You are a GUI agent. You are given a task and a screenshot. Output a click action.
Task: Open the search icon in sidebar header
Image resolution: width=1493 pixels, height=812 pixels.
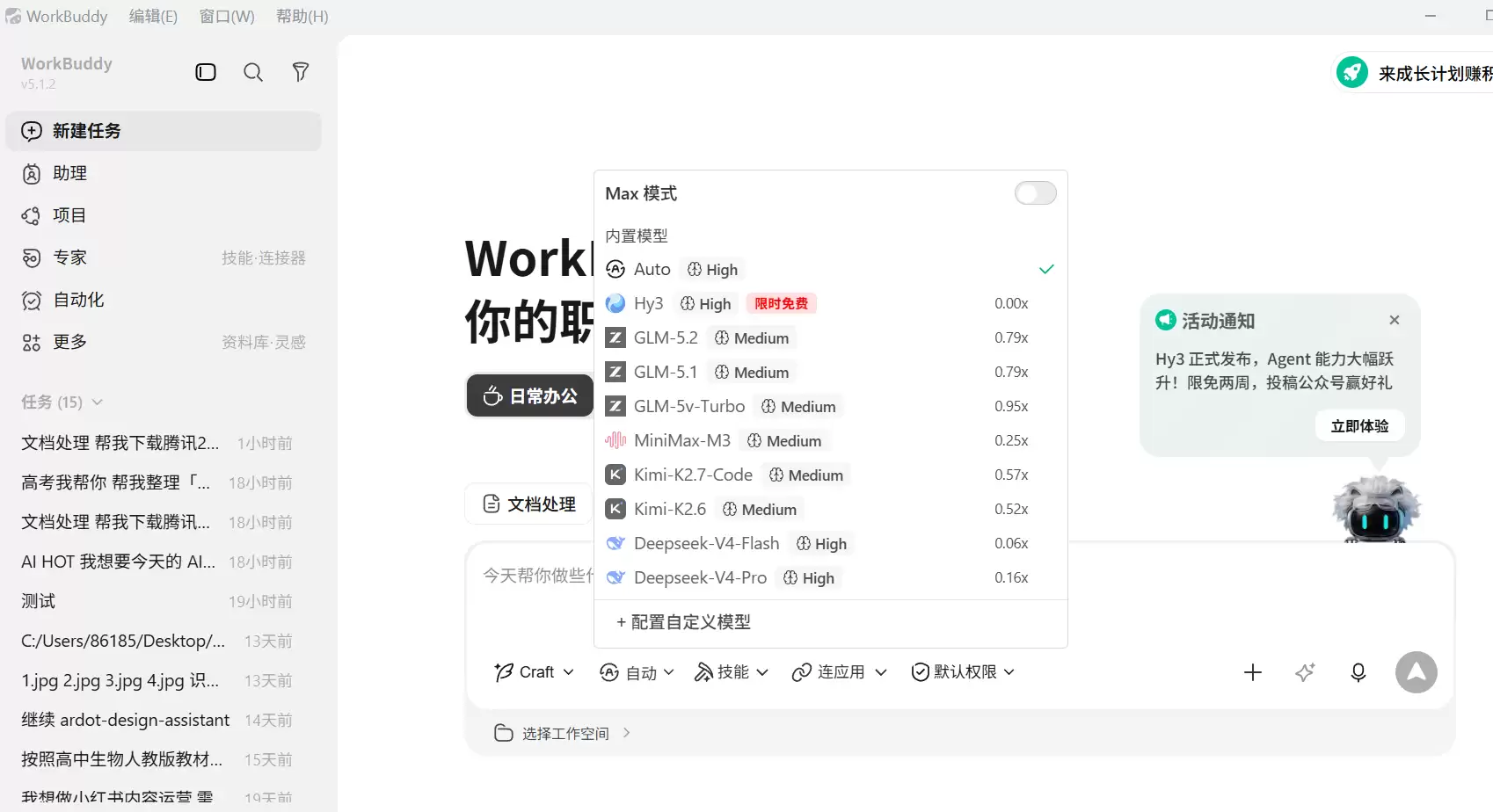point(253,72)
